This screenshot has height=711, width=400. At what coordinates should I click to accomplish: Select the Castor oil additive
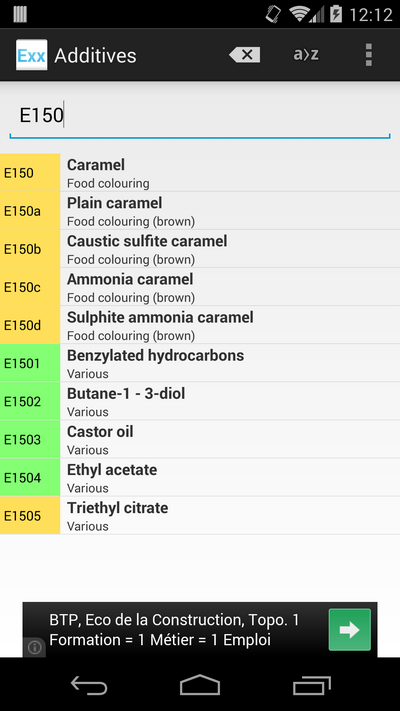pos(200,439)
